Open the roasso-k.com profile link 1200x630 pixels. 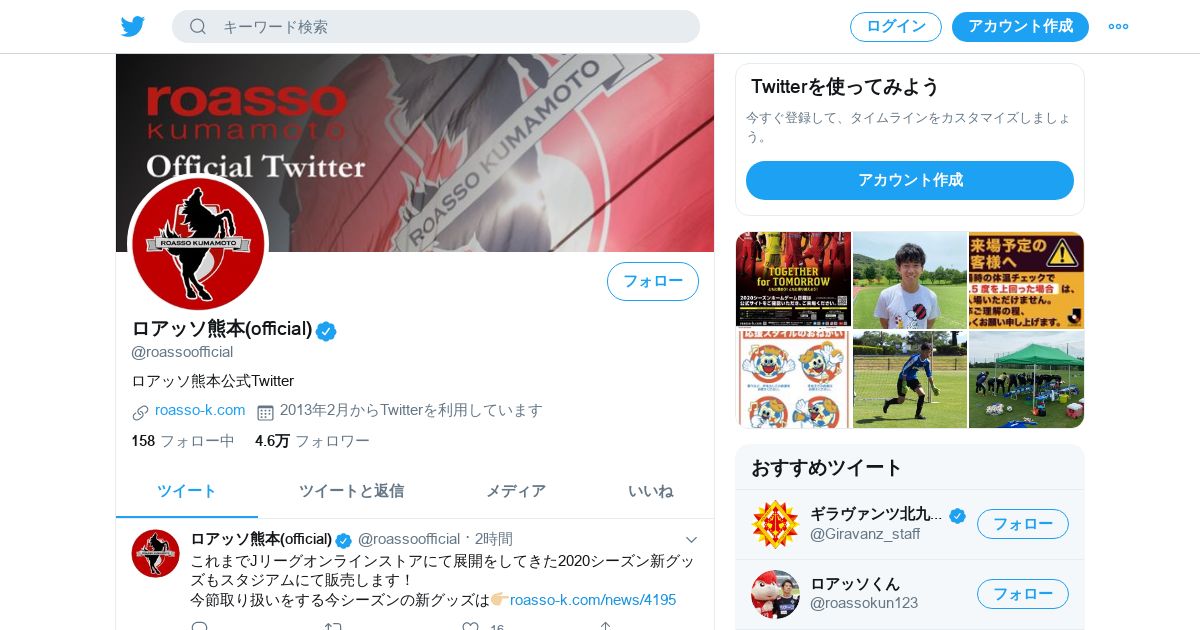click(x=200, y=410)
